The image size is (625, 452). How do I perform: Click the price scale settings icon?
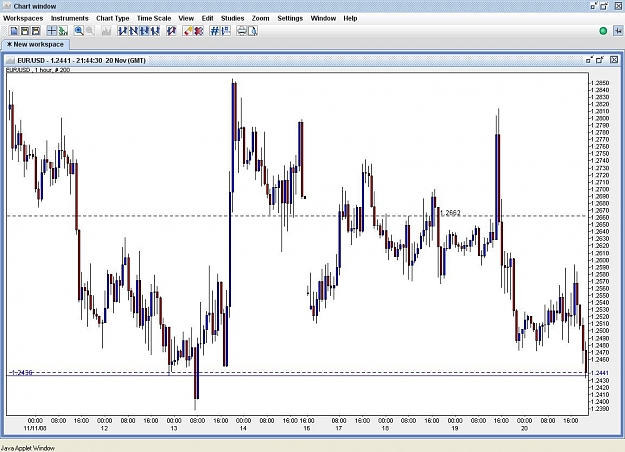click(x=226, y=31)
